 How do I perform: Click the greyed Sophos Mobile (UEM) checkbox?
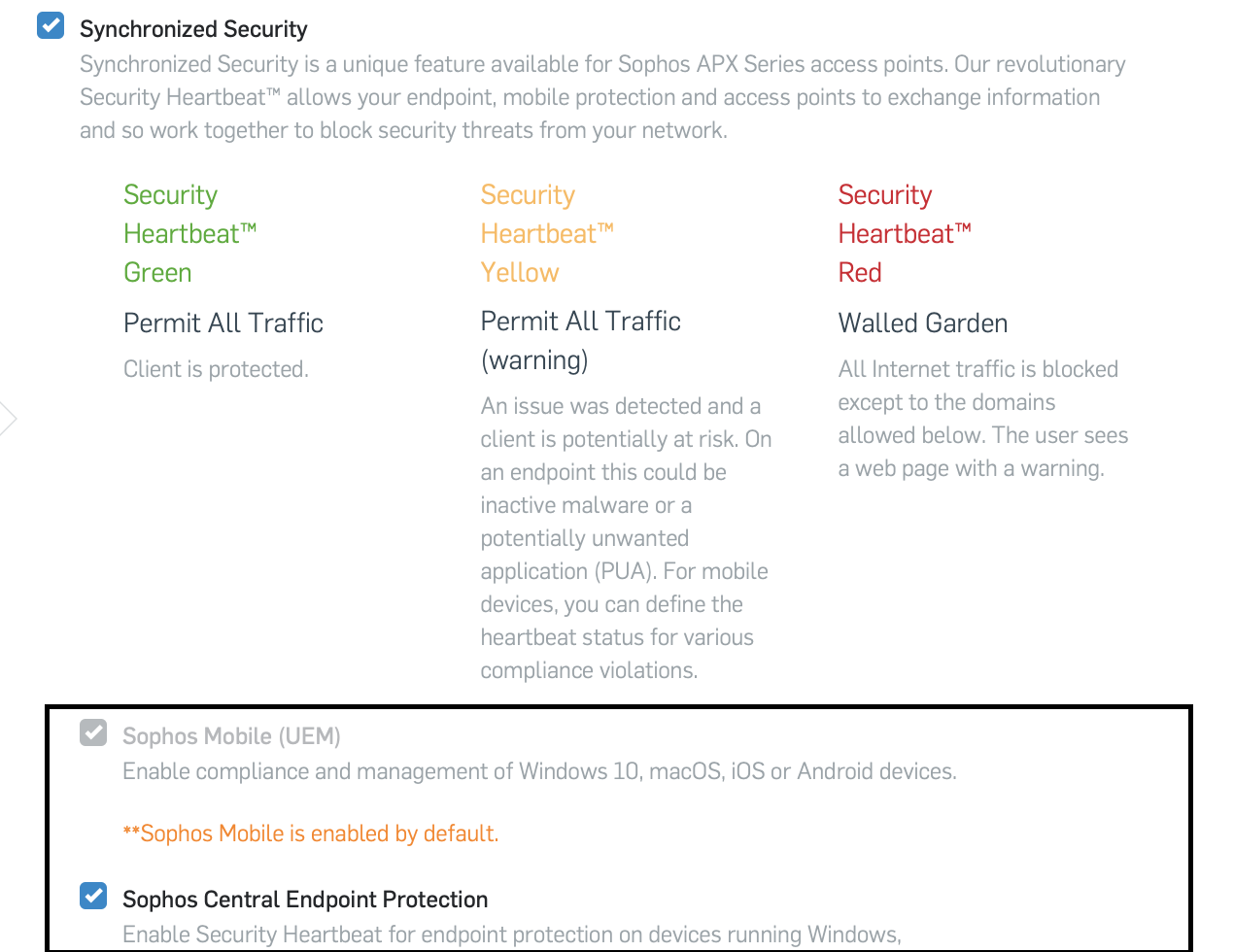[93, 732]
